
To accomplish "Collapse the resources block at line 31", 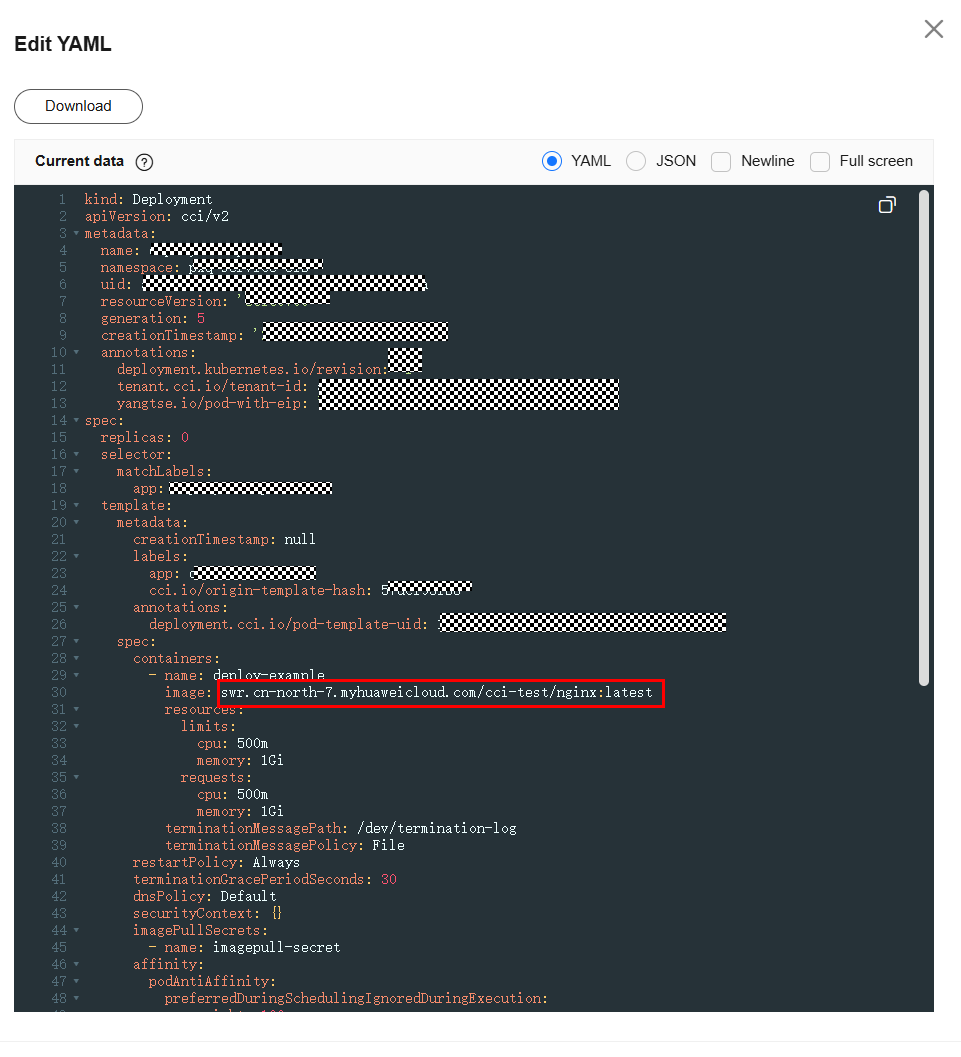I will point(76,710).
